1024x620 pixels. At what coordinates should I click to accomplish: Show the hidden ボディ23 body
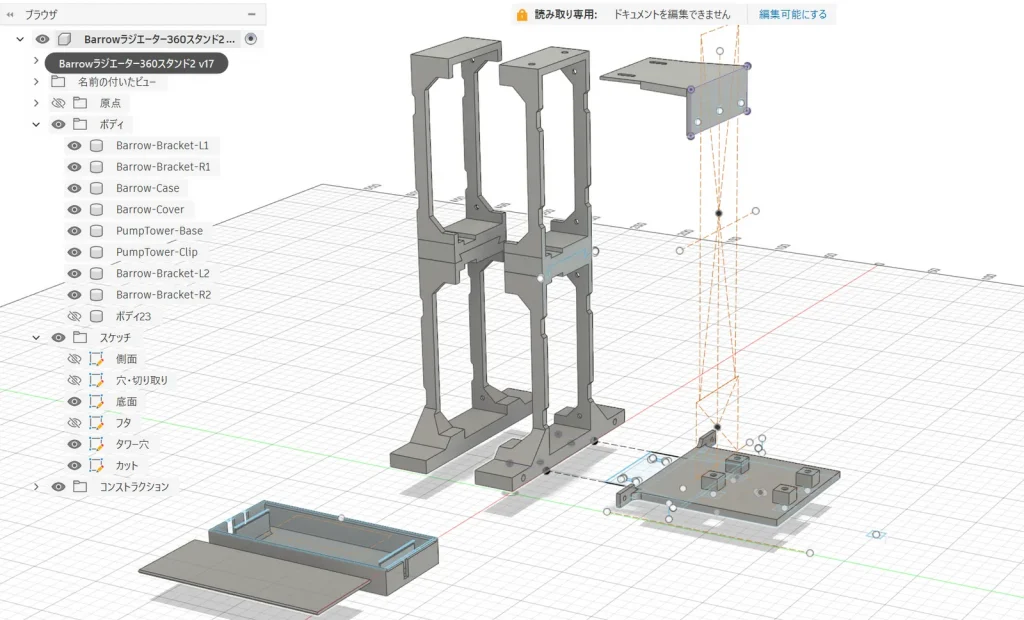tap(74, 316)
